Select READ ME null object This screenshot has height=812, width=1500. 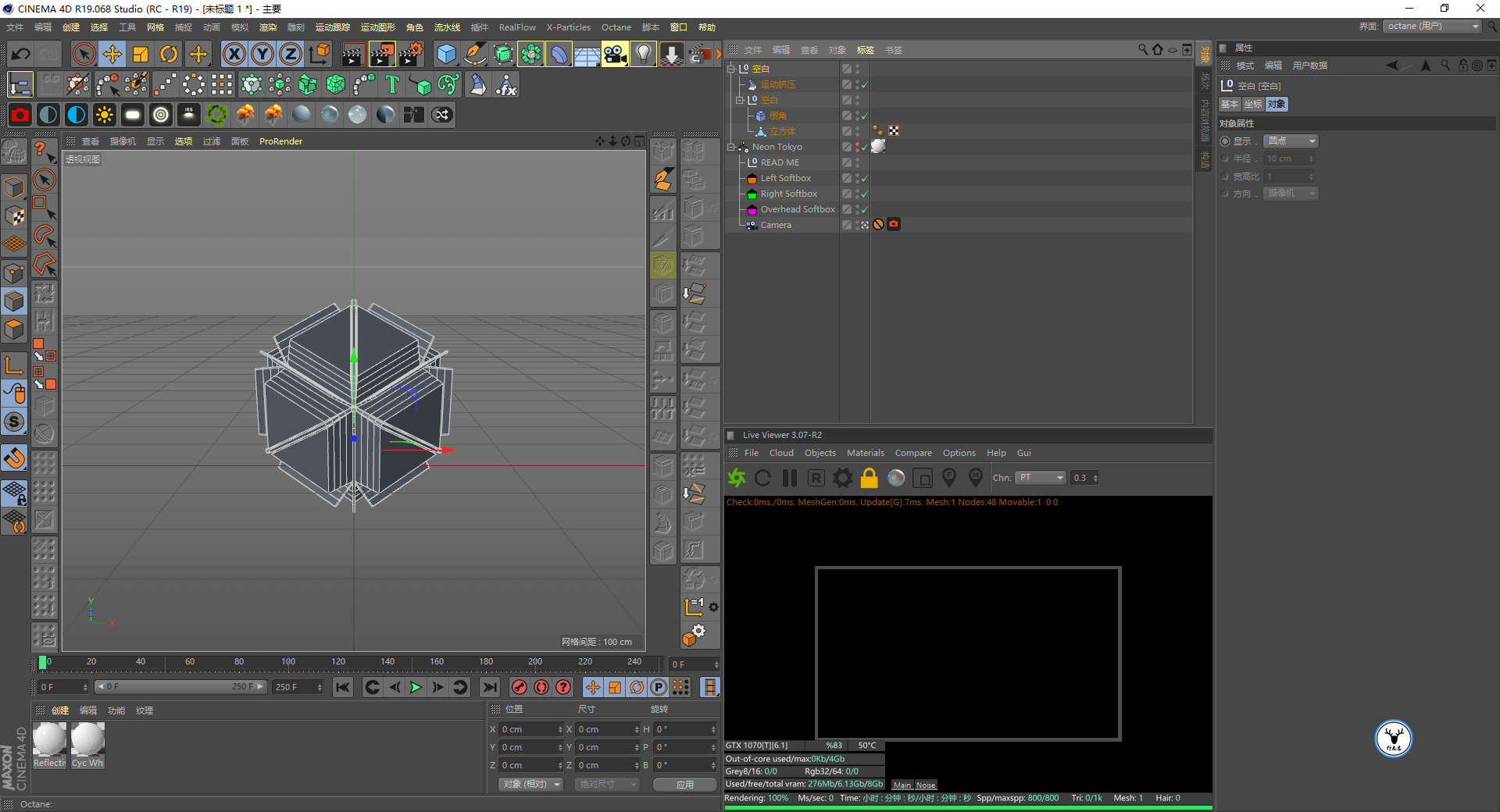tap(780, 162)
